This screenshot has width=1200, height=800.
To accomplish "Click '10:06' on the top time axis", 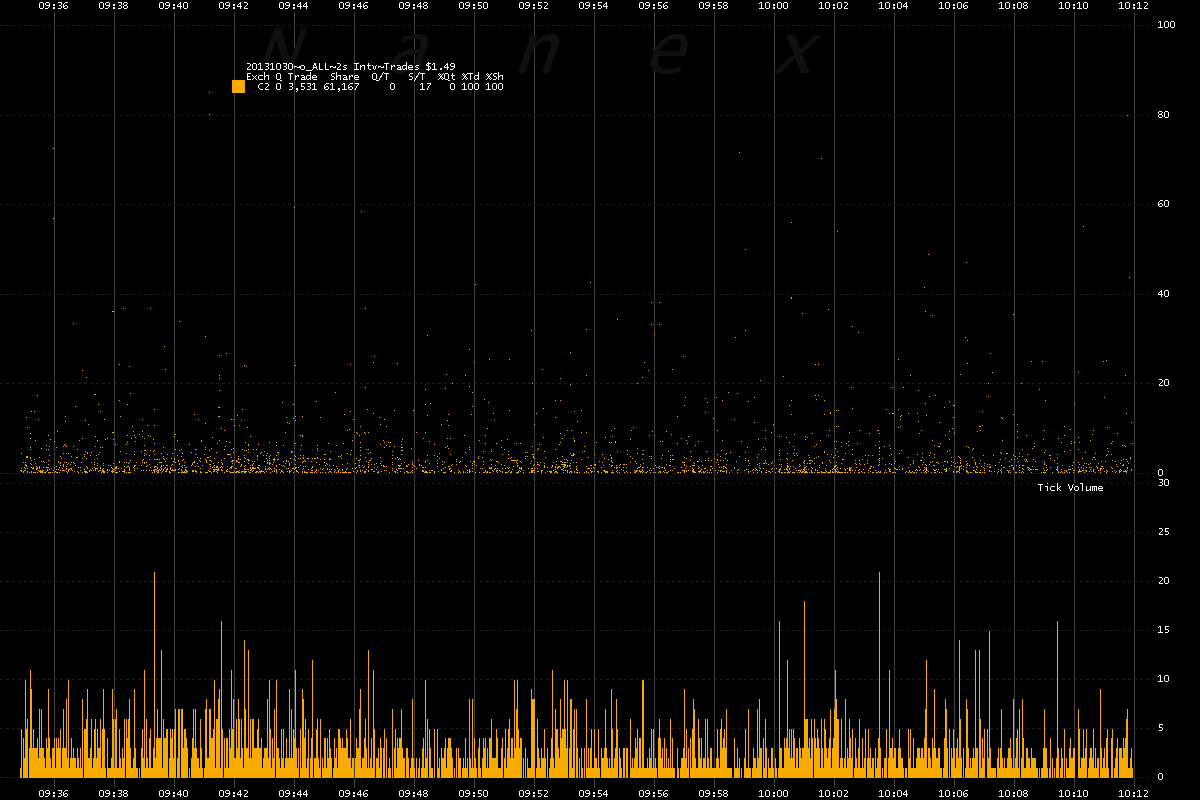I will pos(954,5).
